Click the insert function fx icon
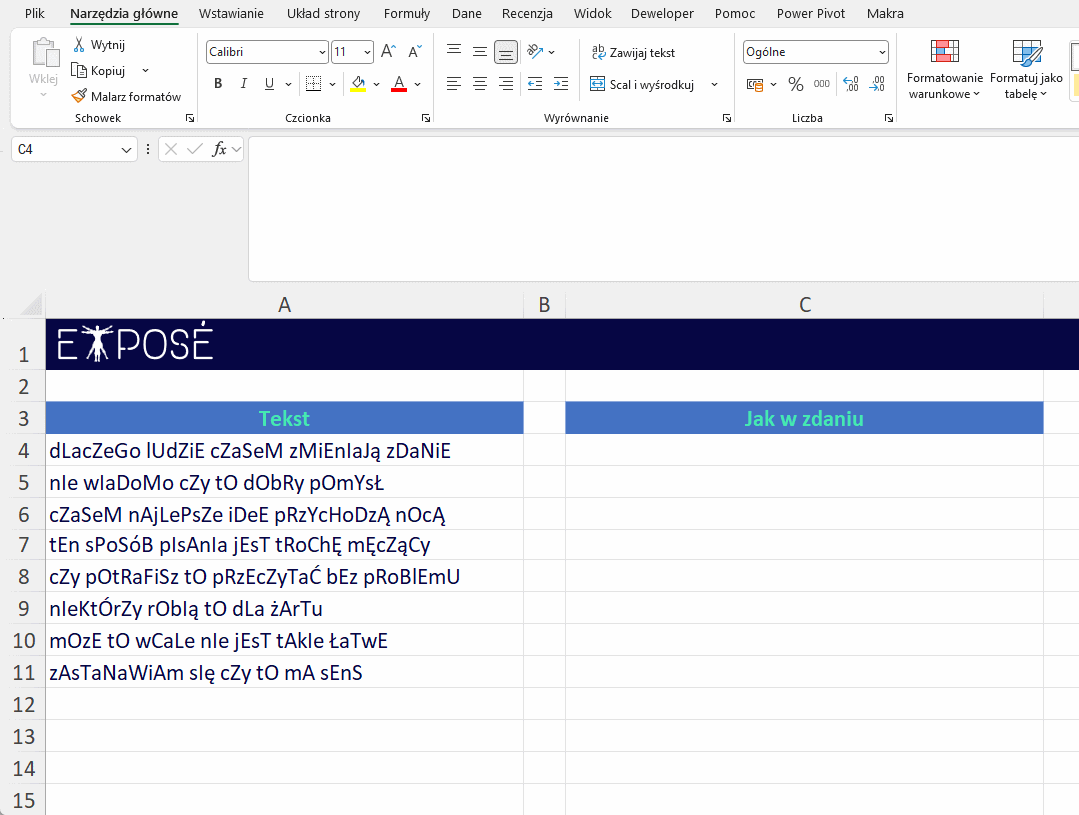This screenshot has width=1079, height=815. point(220,149)
